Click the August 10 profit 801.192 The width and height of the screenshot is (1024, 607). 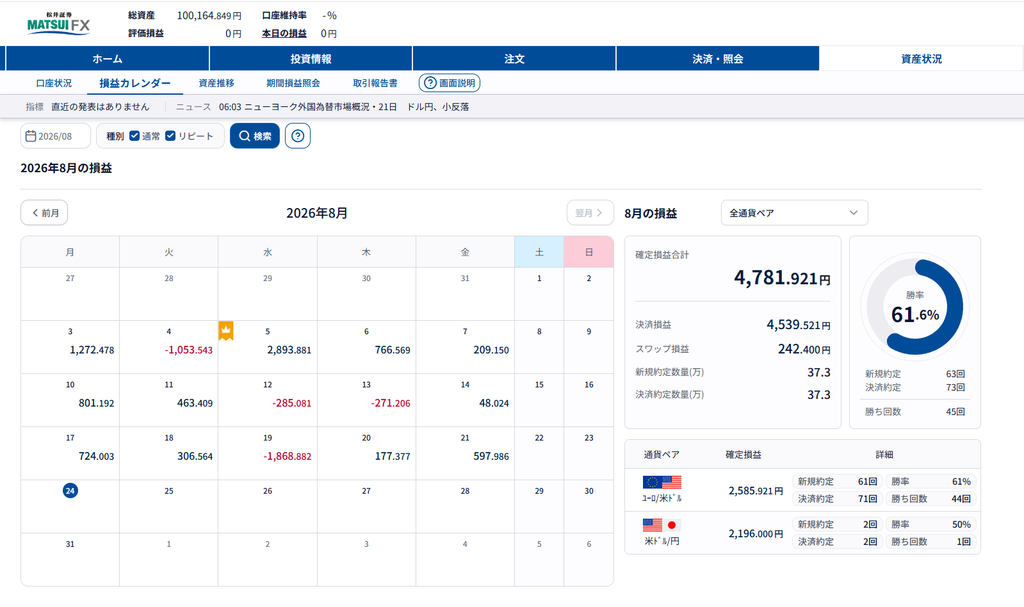97,403
